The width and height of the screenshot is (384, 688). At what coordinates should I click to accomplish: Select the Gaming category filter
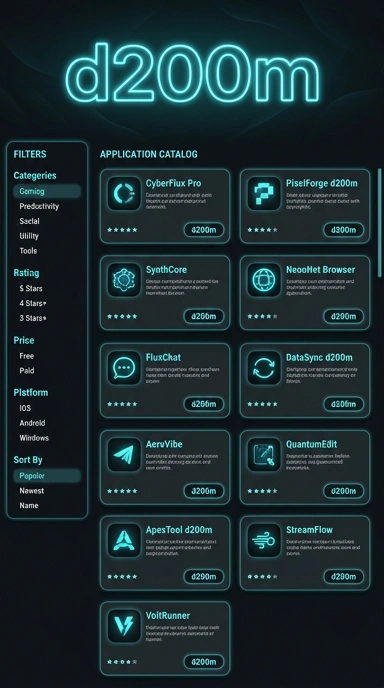pyautogui.click(x=47, y=191)
